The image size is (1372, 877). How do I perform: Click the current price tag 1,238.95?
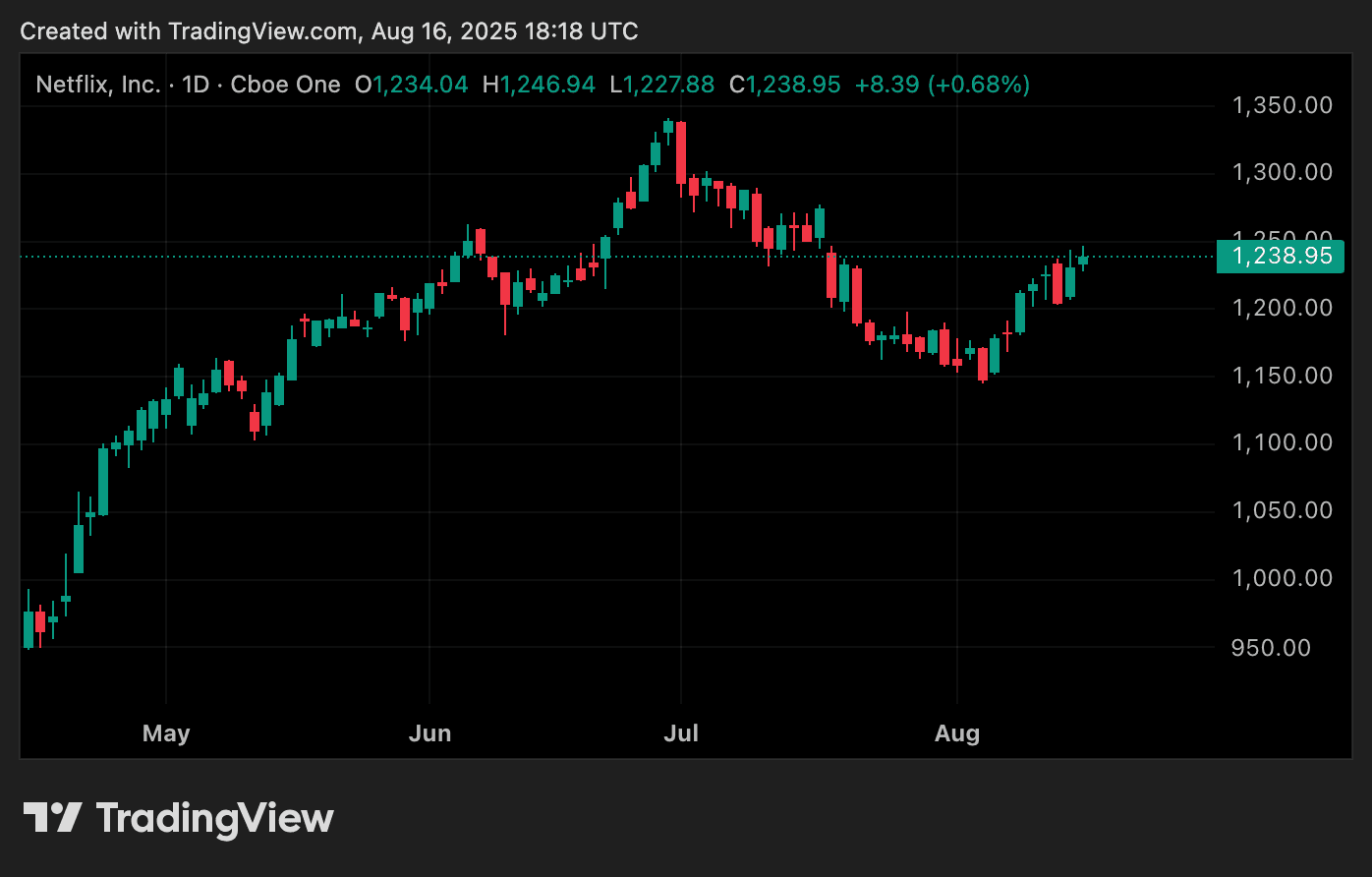pos(1280,257)
